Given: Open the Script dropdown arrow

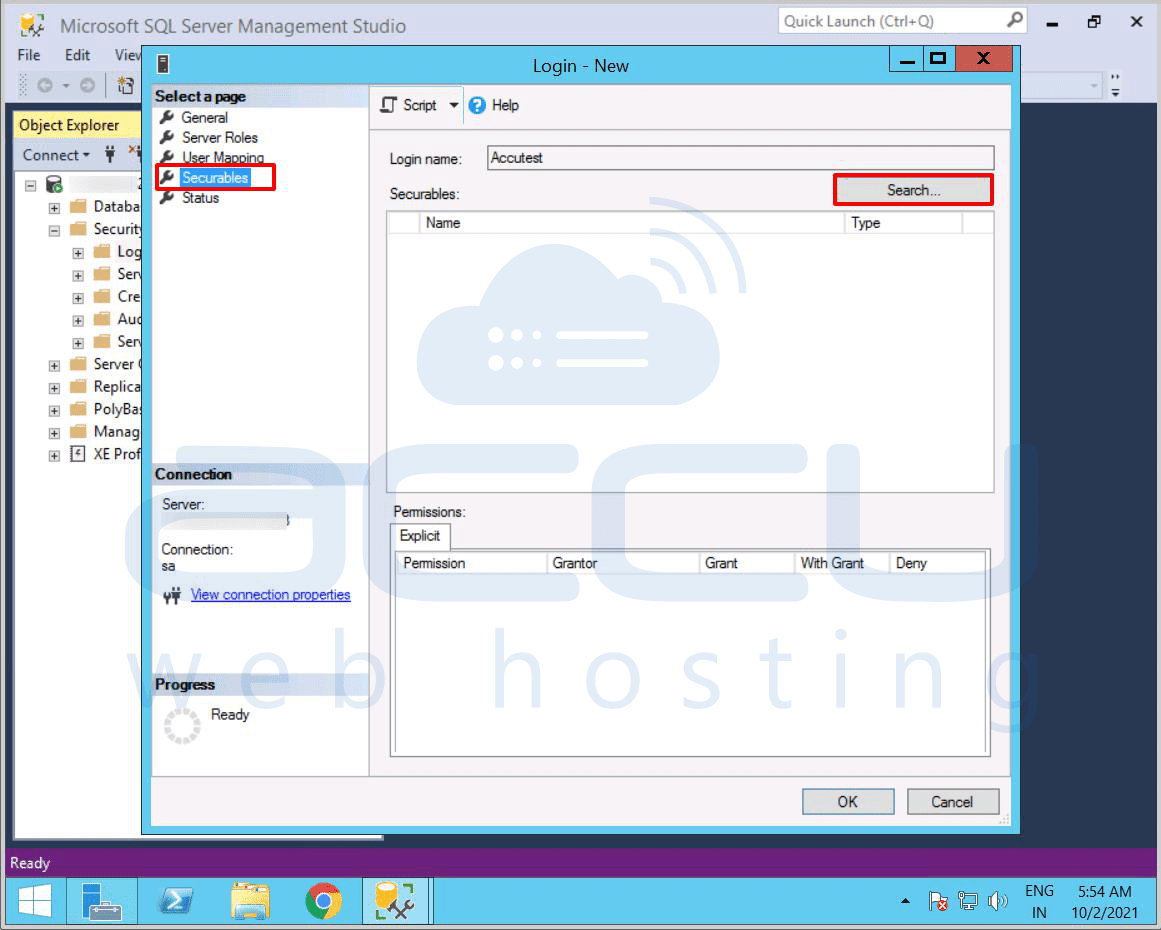Looking at the screenshot, I should click(x=454, y=105).
